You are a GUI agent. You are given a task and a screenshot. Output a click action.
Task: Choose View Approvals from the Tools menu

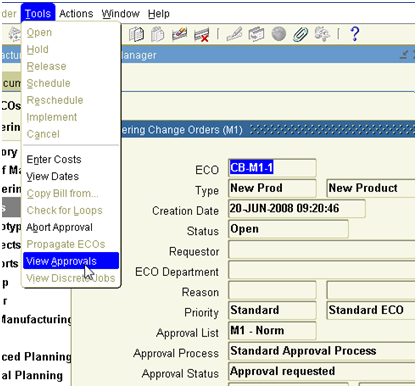[x=71, y=261]
